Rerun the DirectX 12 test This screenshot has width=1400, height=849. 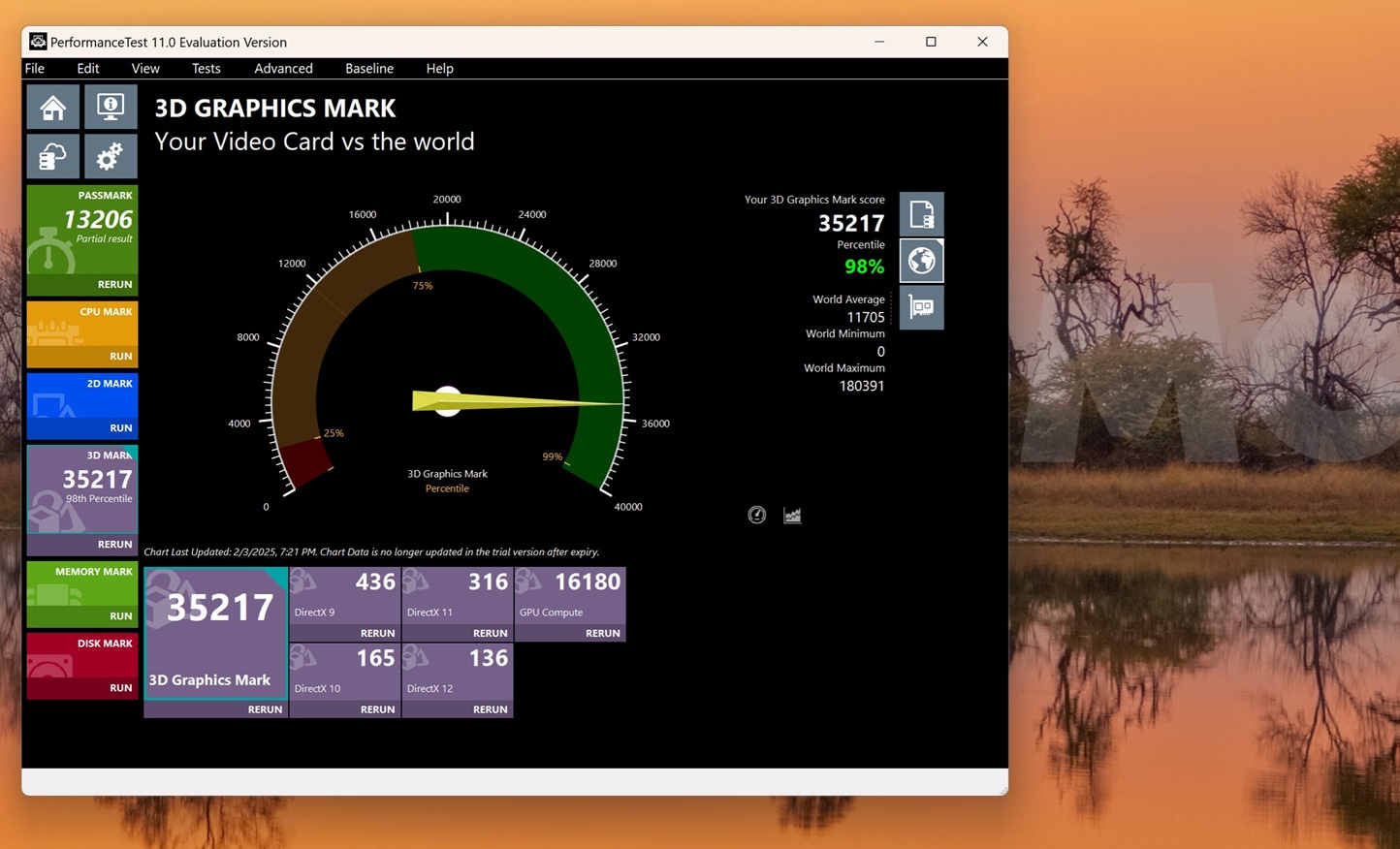point(490,709)
